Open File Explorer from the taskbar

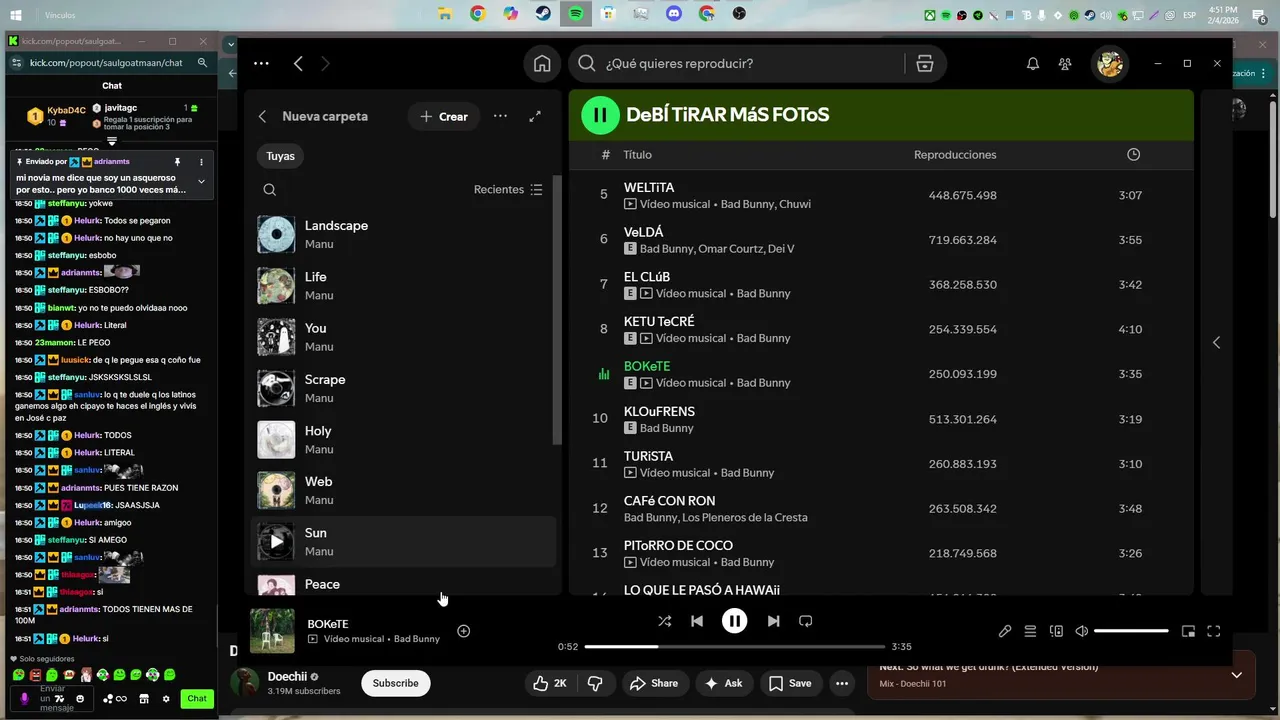445,14
